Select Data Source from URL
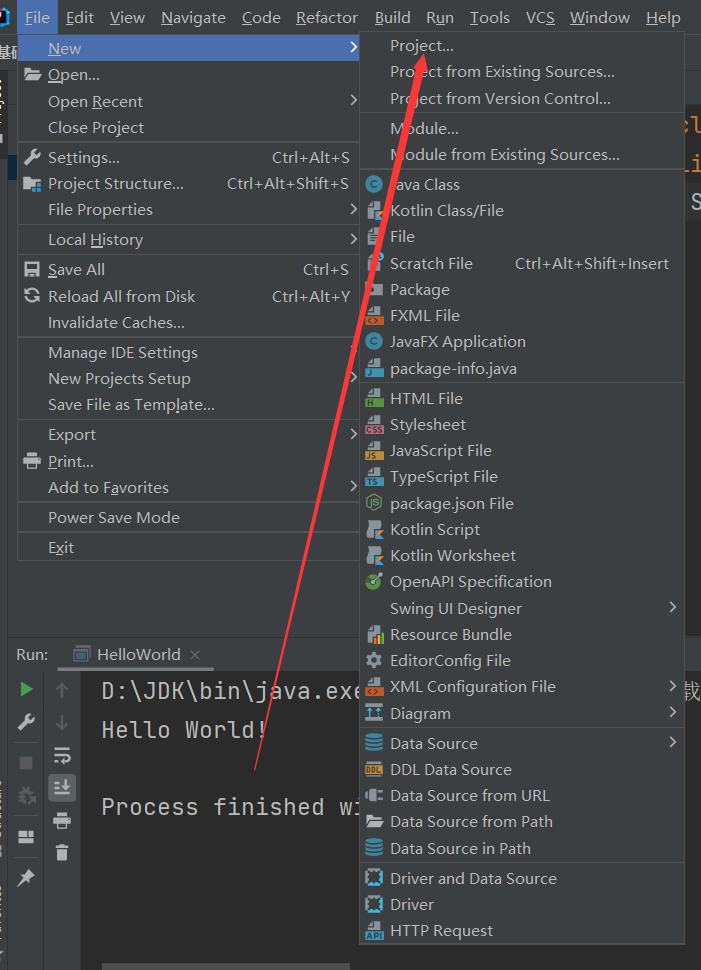 pos(522,796)
